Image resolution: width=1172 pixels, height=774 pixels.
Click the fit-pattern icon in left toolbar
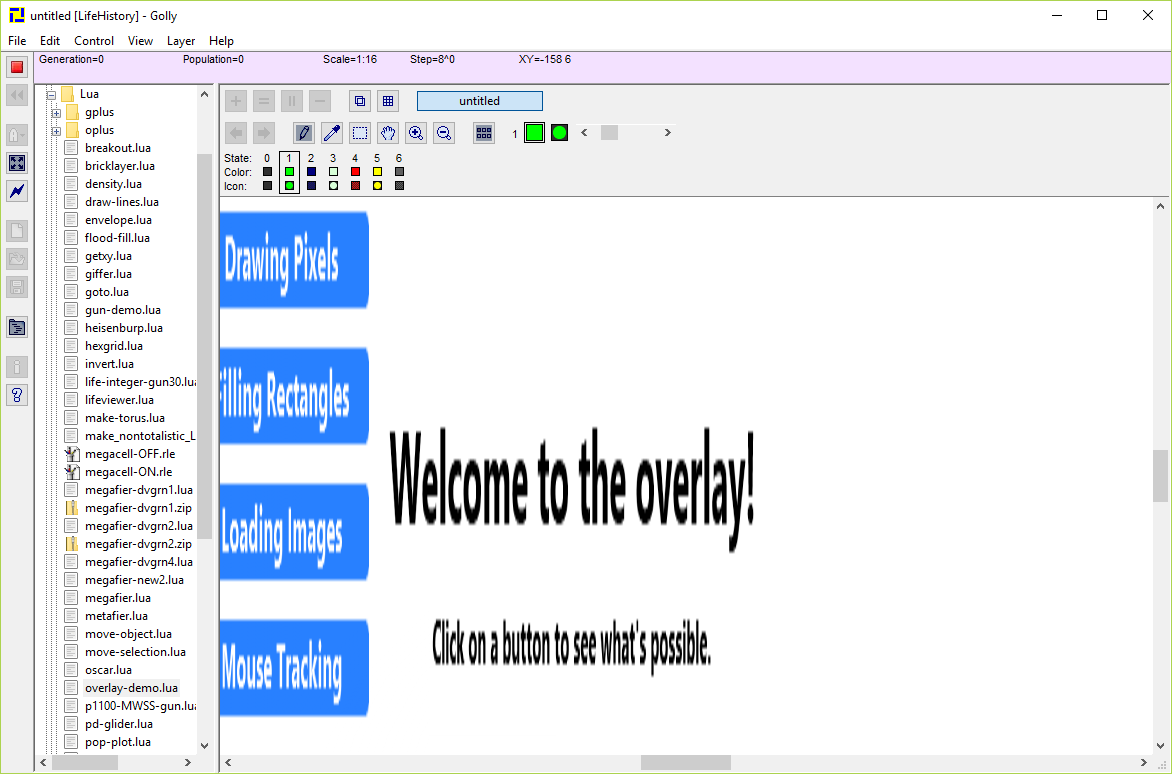17,163
